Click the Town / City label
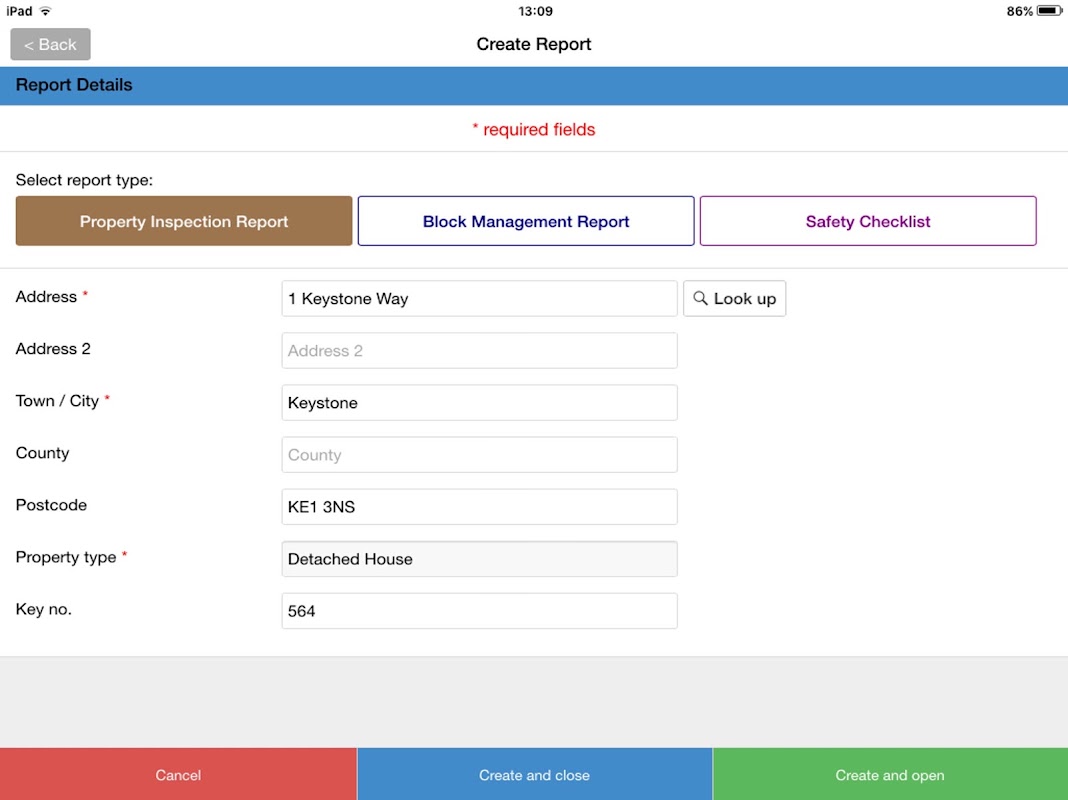 tap(57, 401)
